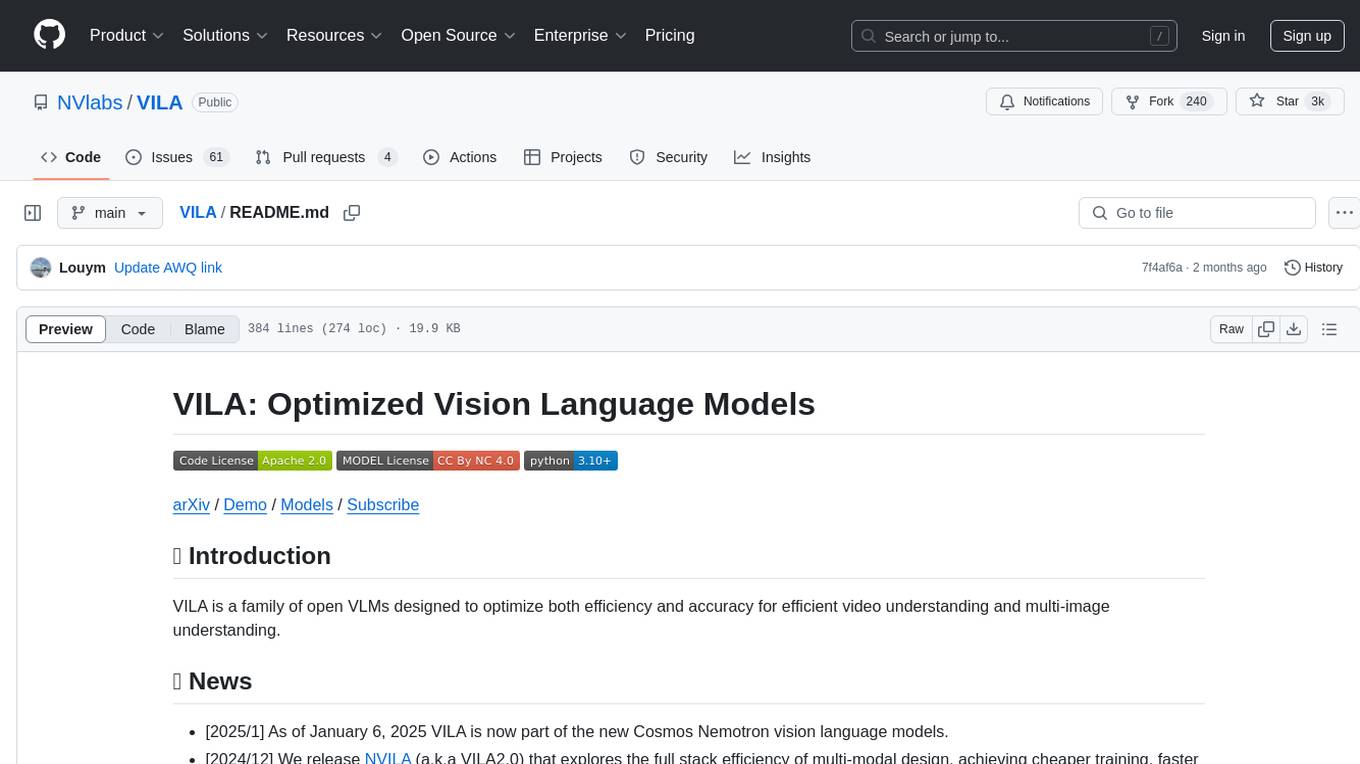This screenshot has height=764, width=1360.
Task: Open the Demo link
Action: click(245, 505)
